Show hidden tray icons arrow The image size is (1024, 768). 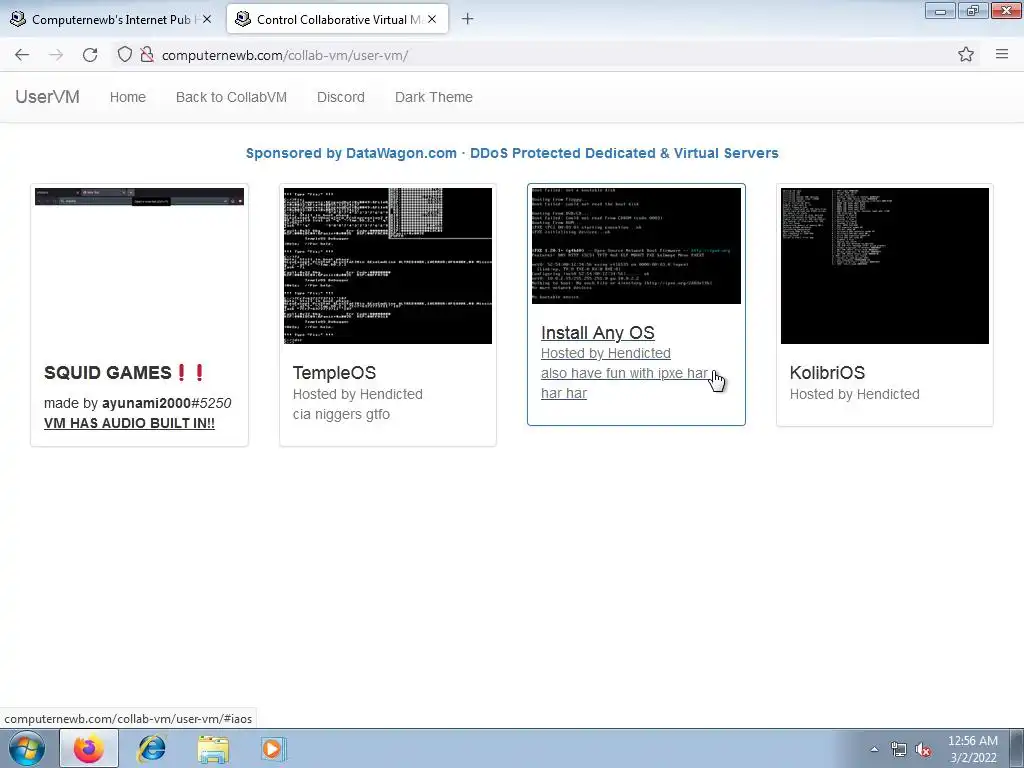coord(874,749)
